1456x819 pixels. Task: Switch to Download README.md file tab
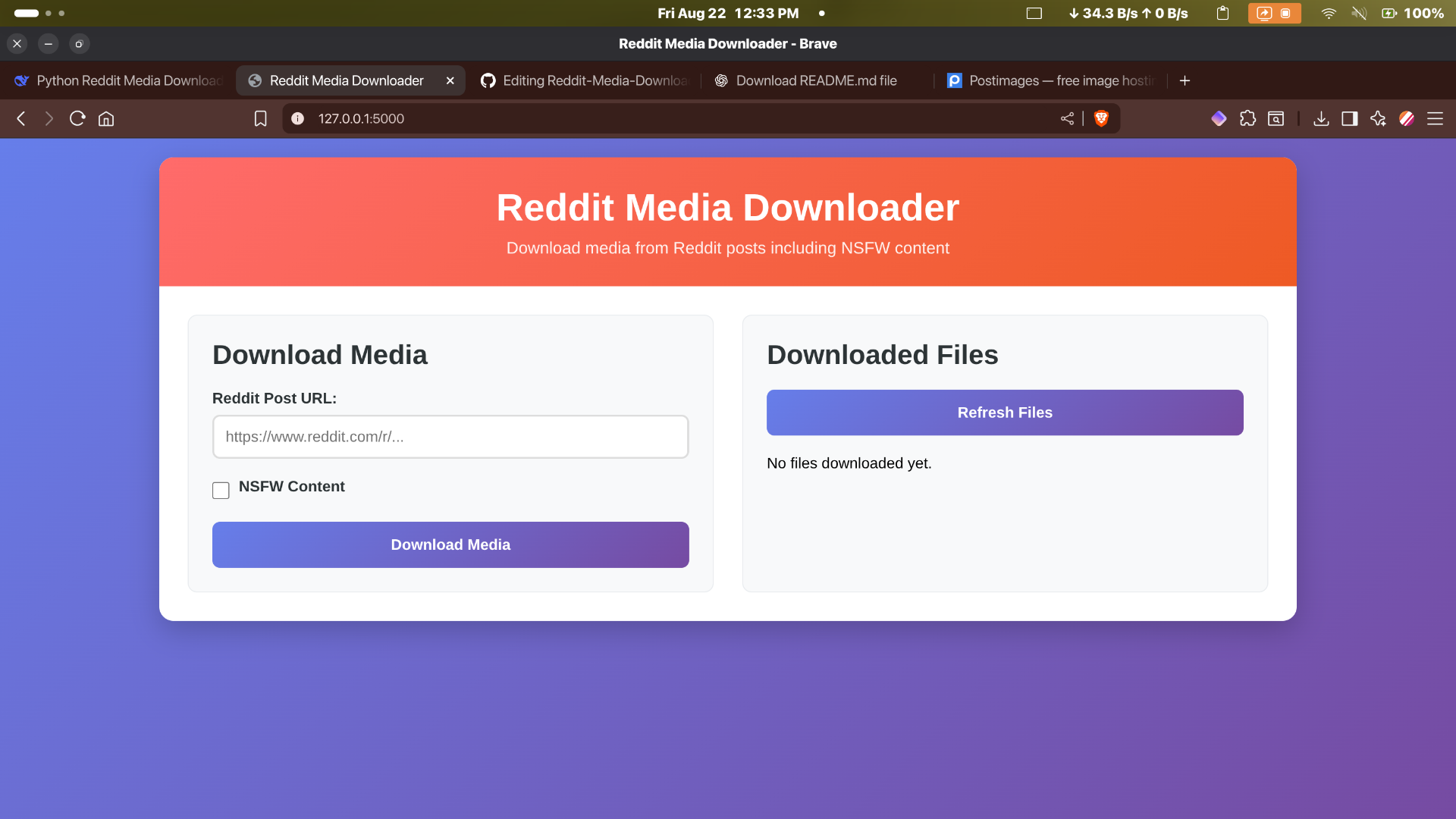pos(817,80)
